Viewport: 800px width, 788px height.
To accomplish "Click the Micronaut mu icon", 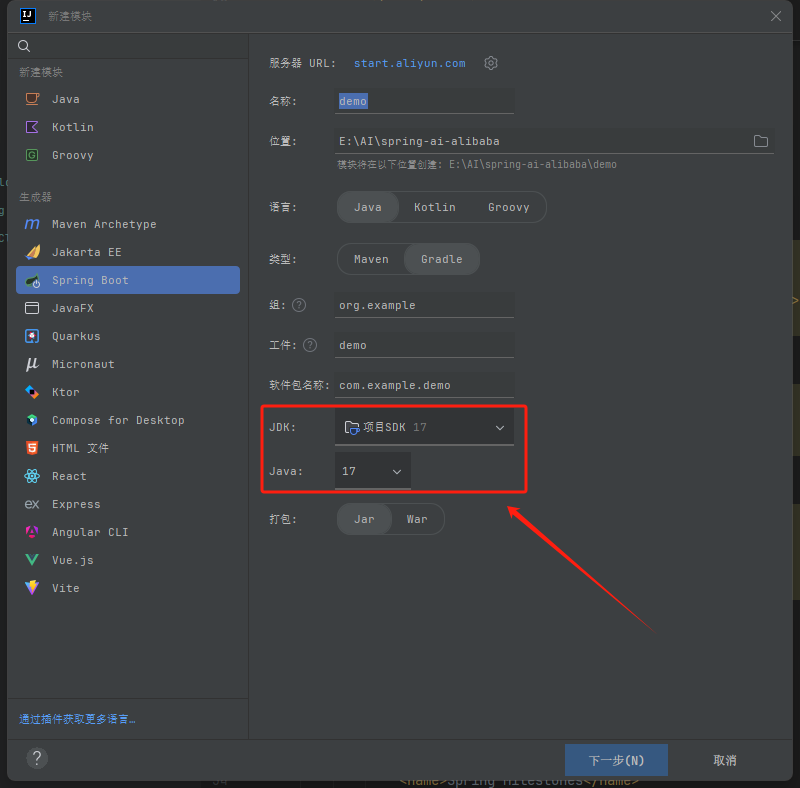I will [x=32, y=364].
